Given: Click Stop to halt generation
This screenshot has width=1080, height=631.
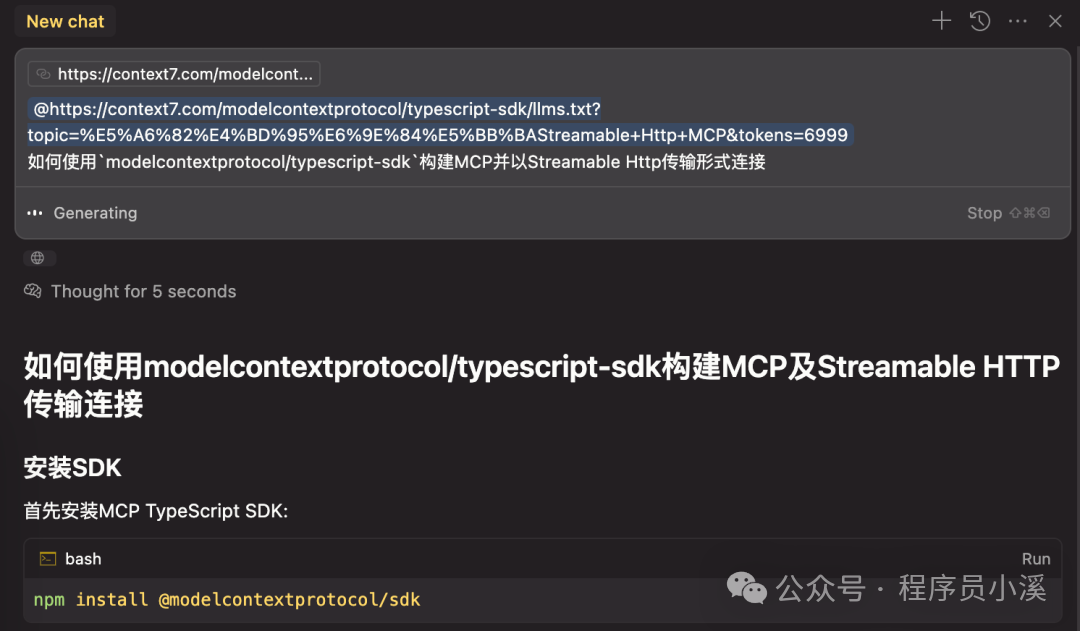Looking at the screenshot, I should coord(984,212).
